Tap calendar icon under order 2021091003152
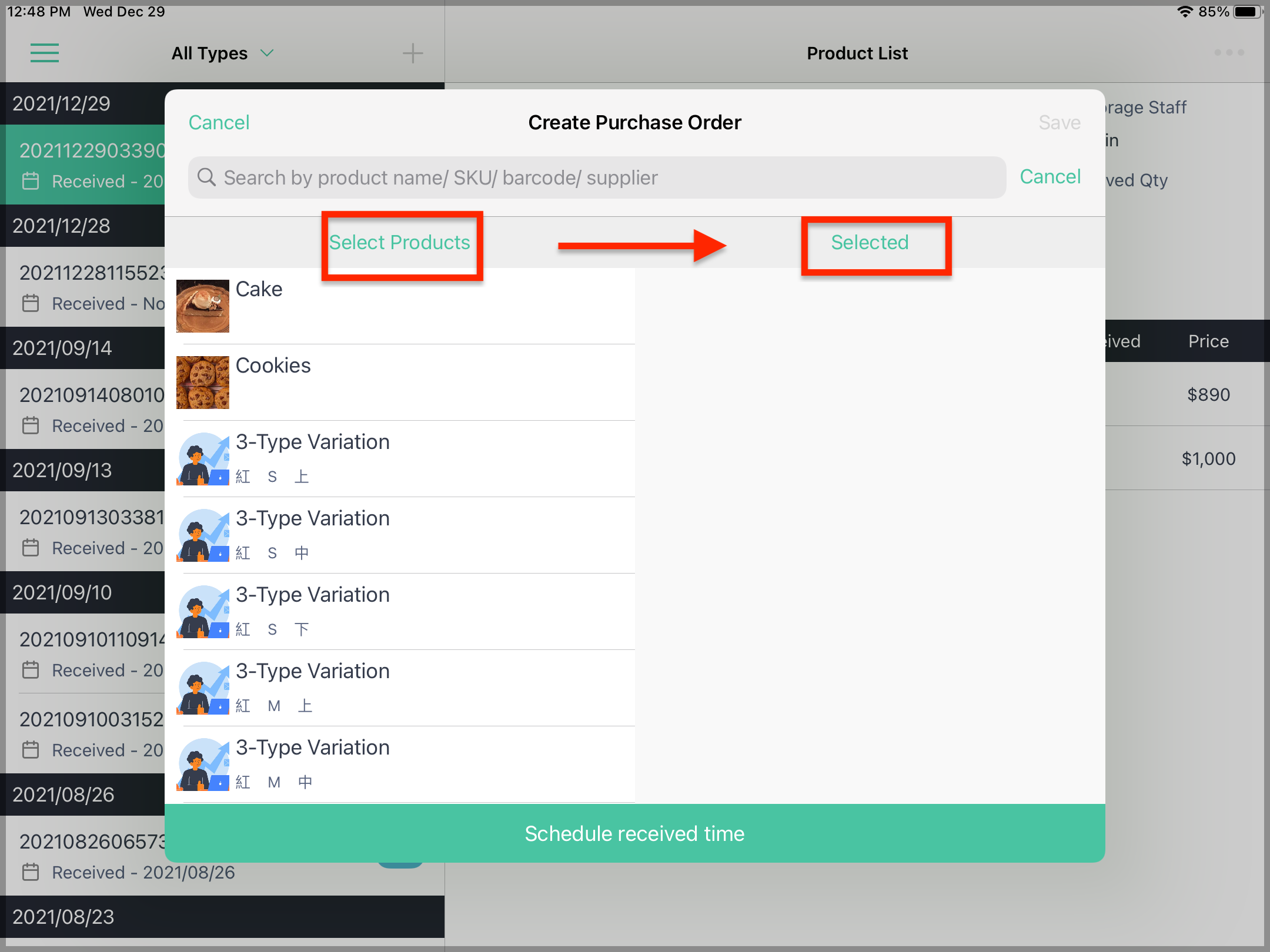Screen dimensions: 1270x952 31,750
